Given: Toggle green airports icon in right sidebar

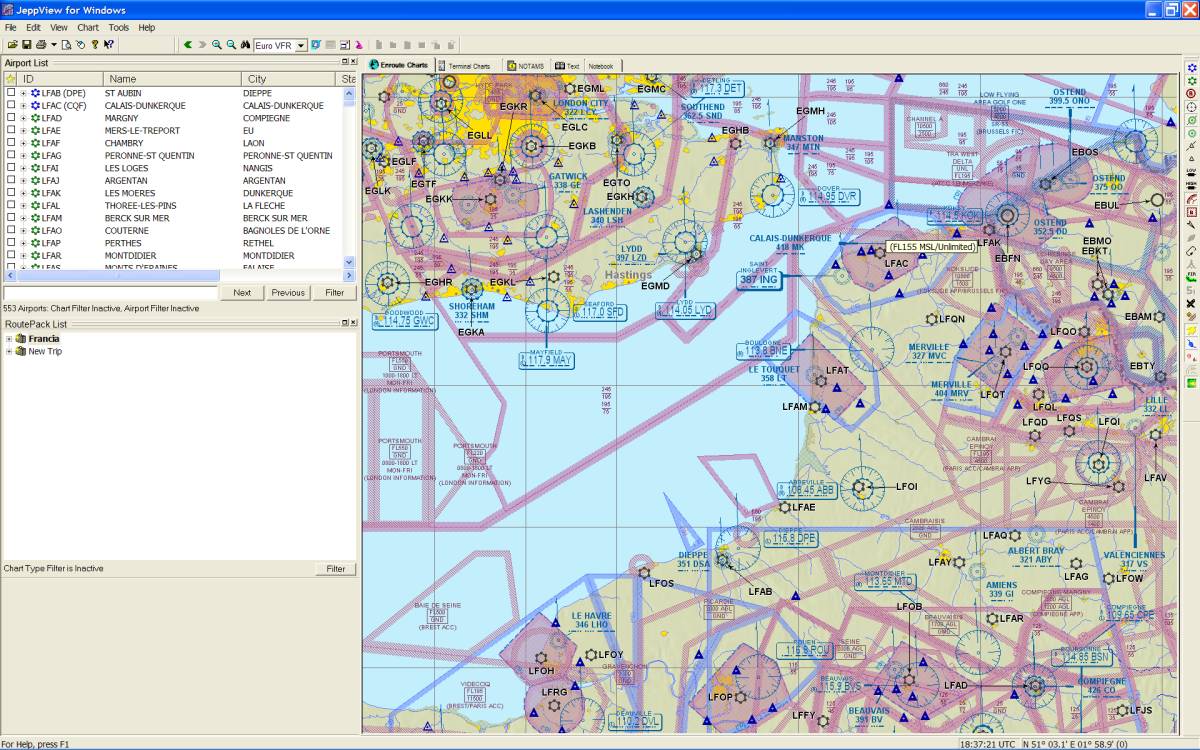Looking at the screenshot, I should [1191, 81].
